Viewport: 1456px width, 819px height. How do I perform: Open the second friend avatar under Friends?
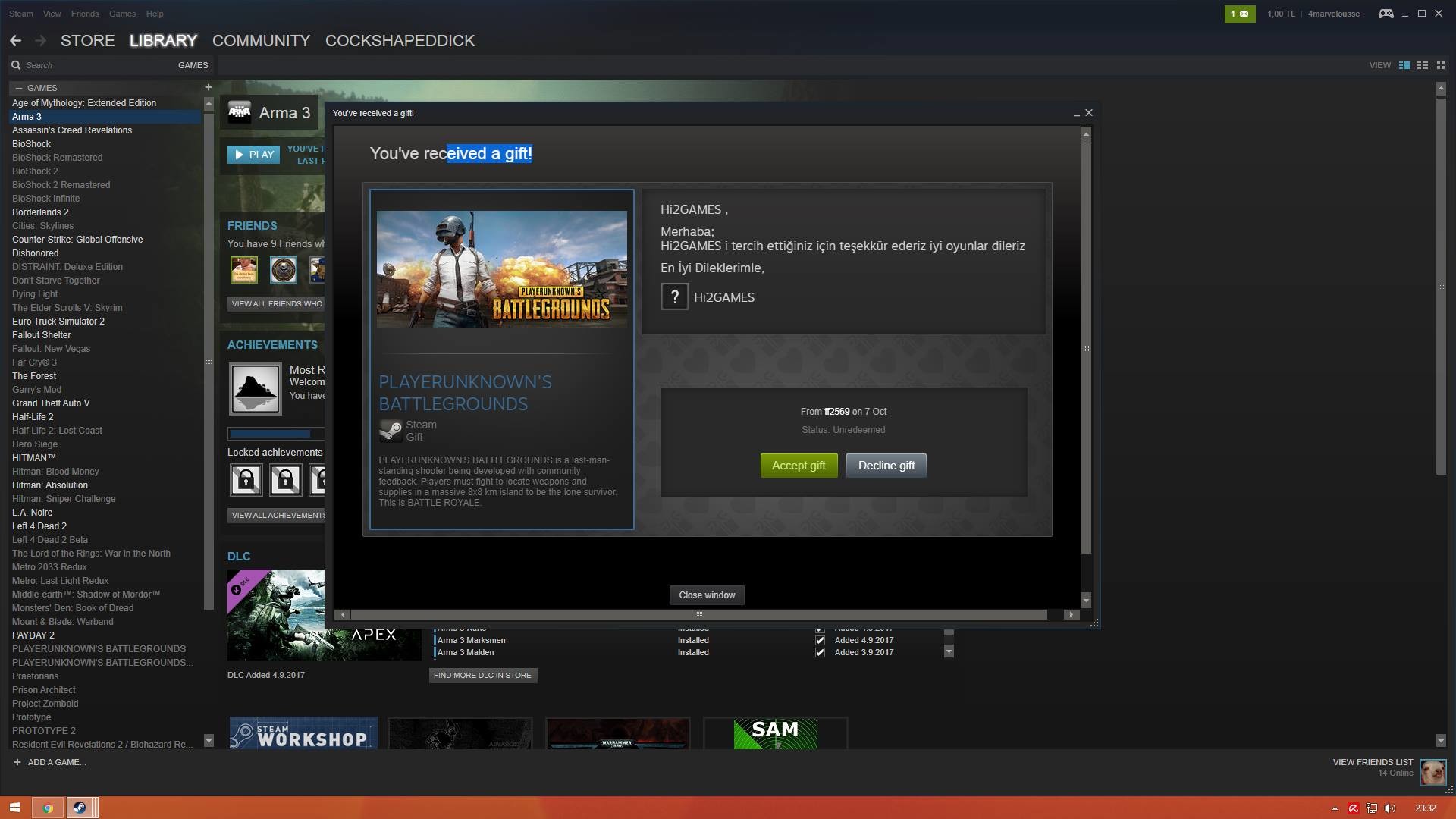(x=284, y=269)
